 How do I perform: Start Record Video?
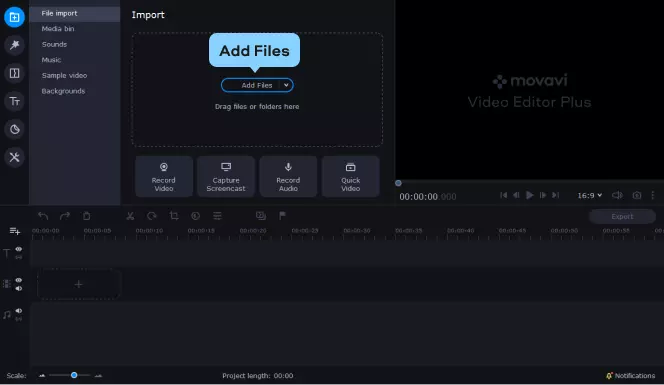pos(164,176)
